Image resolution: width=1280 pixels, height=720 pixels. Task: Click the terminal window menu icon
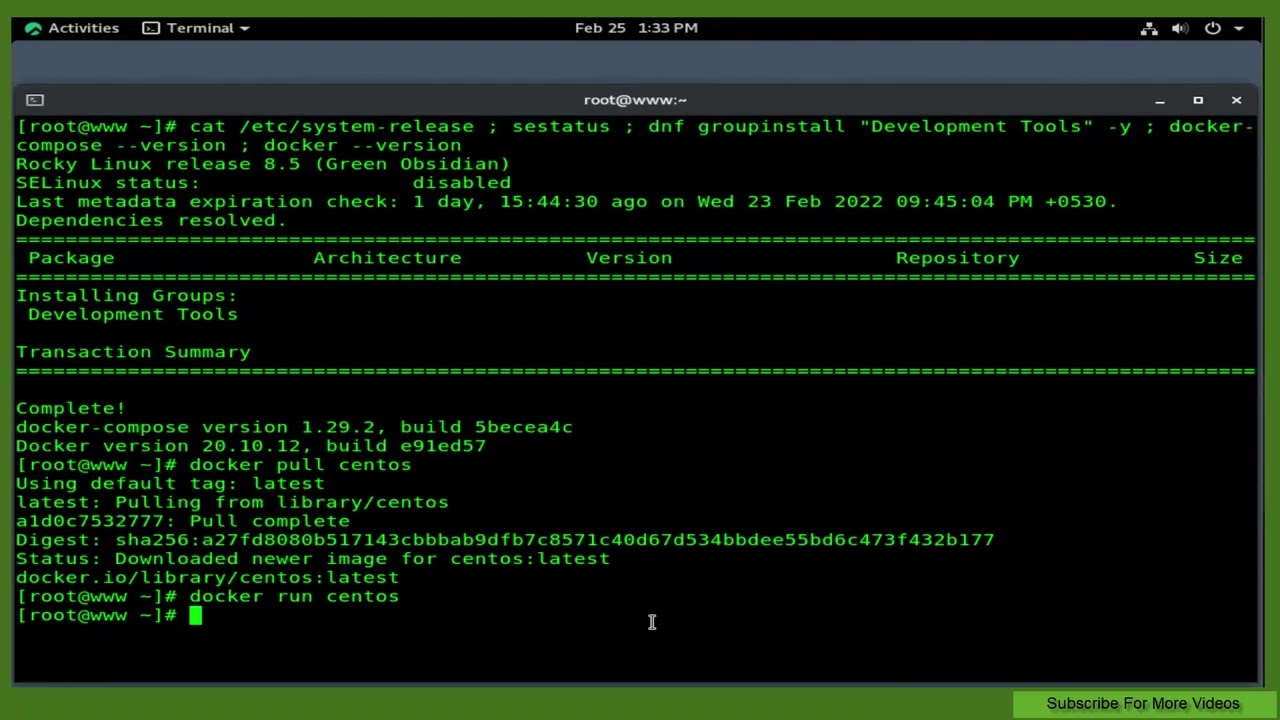pyautogui.click(x=35, y=100)
